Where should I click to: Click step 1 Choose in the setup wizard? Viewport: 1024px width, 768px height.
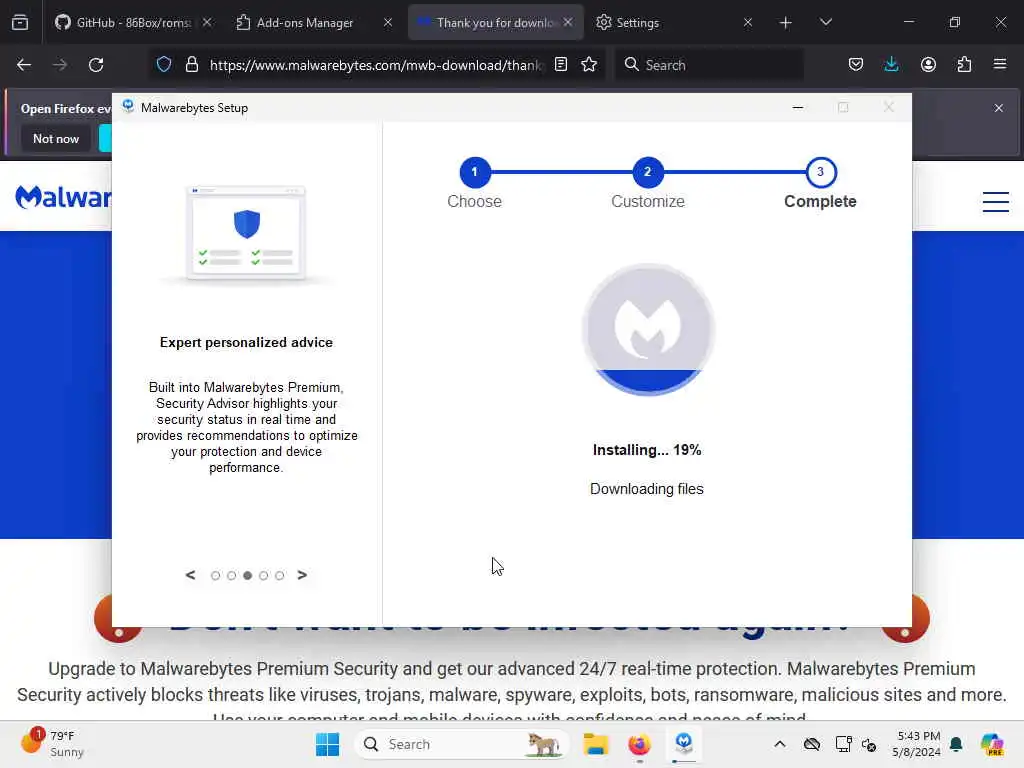(x=474, y=172)
